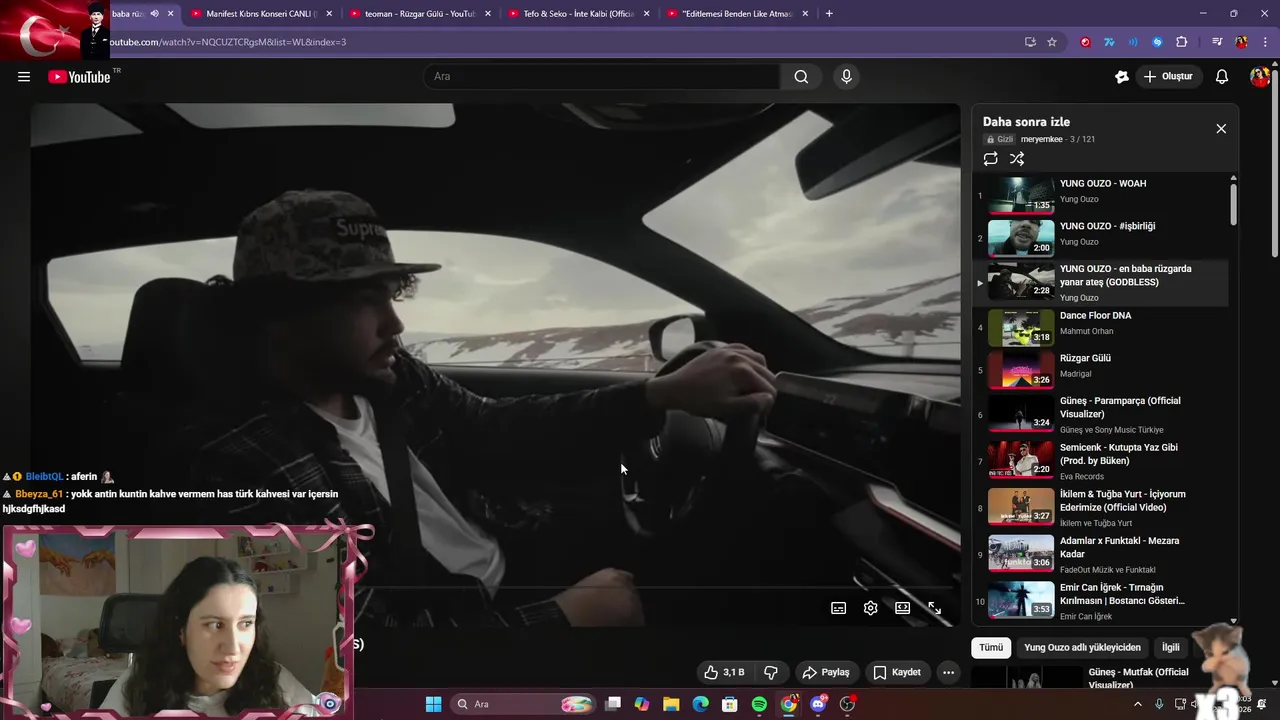Open Güneş - Paramparça (Official Visualizer)

pyautogui.click(x=1100, y=414)
